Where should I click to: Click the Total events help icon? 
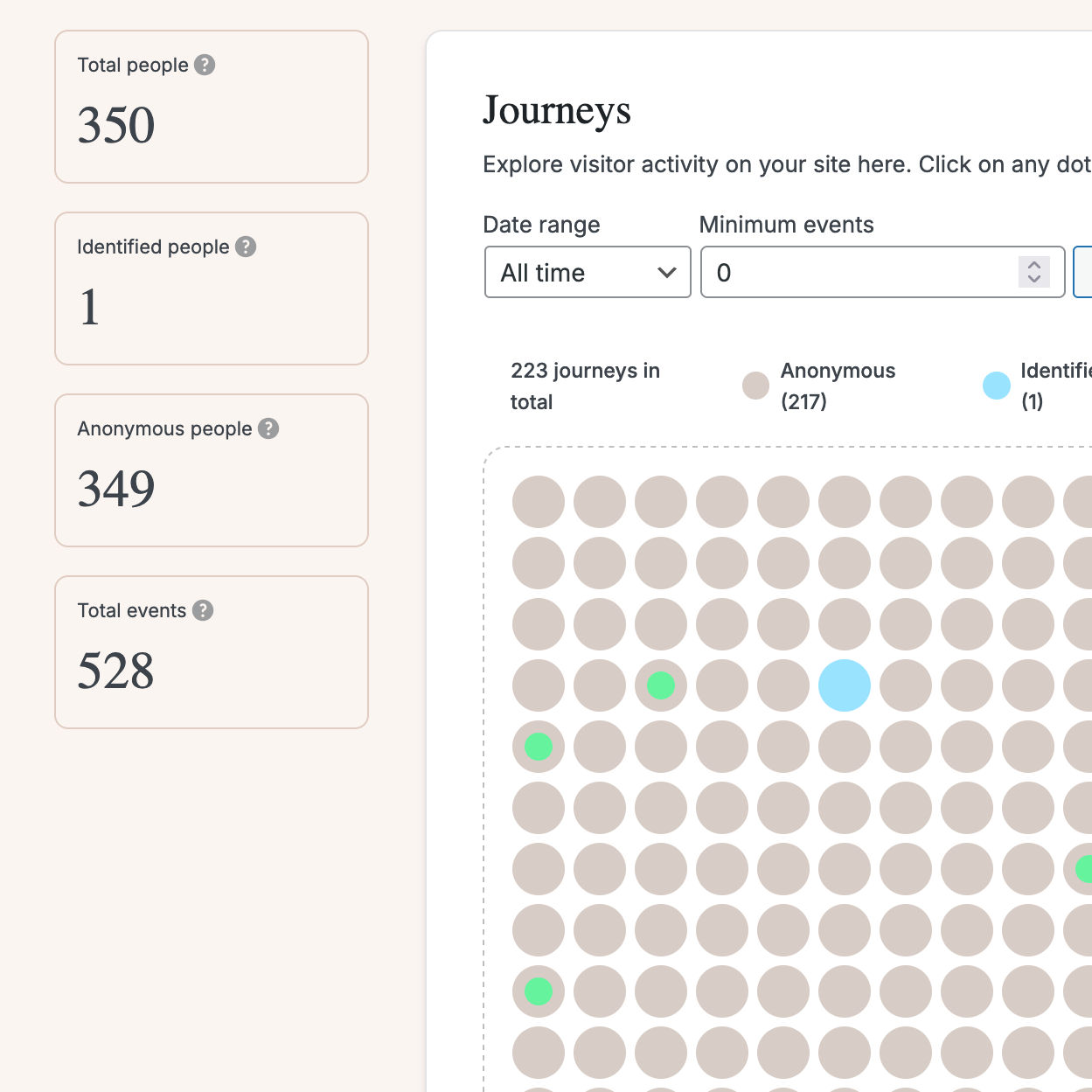point(203,610)
